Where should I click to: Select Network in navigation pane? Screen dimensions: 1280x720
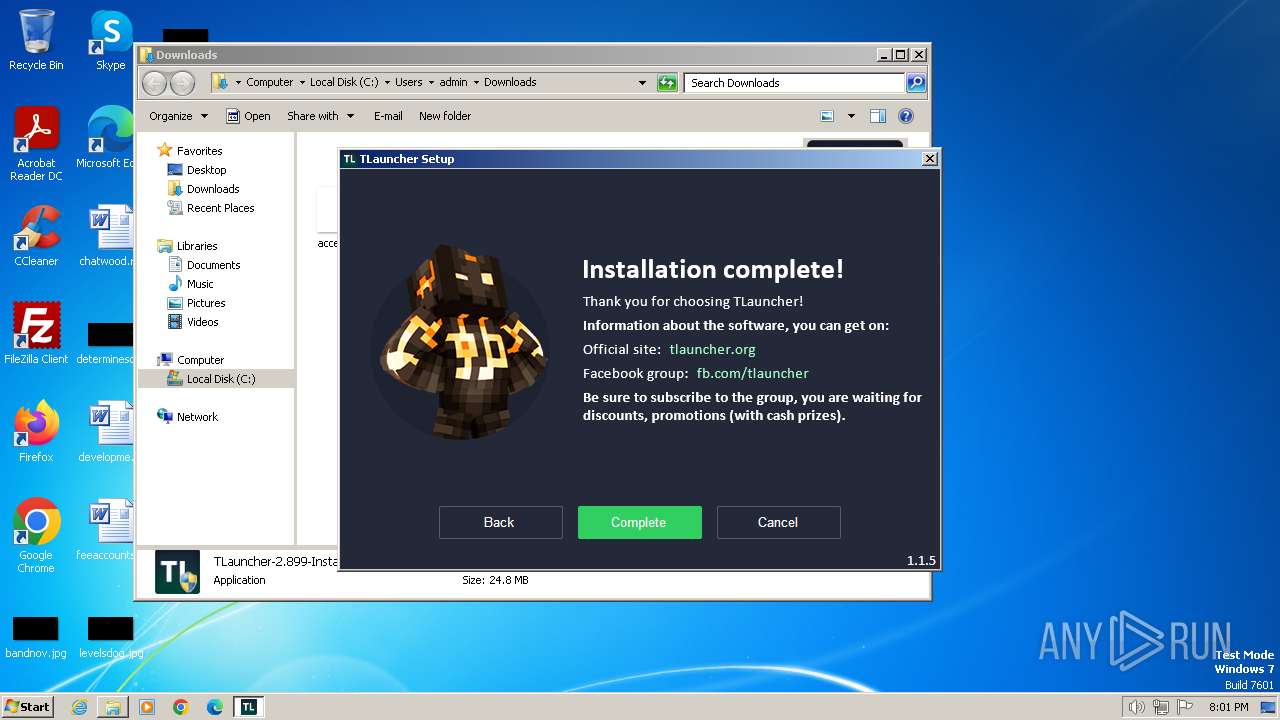coord(197,417)
